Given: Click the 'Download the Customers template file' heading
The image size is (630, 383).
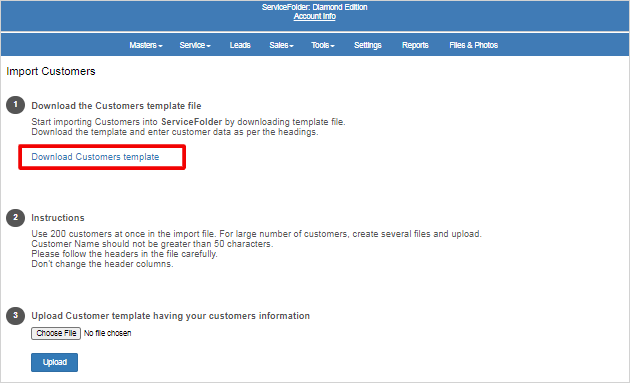Looking at the screenshot, I should 116,106.
